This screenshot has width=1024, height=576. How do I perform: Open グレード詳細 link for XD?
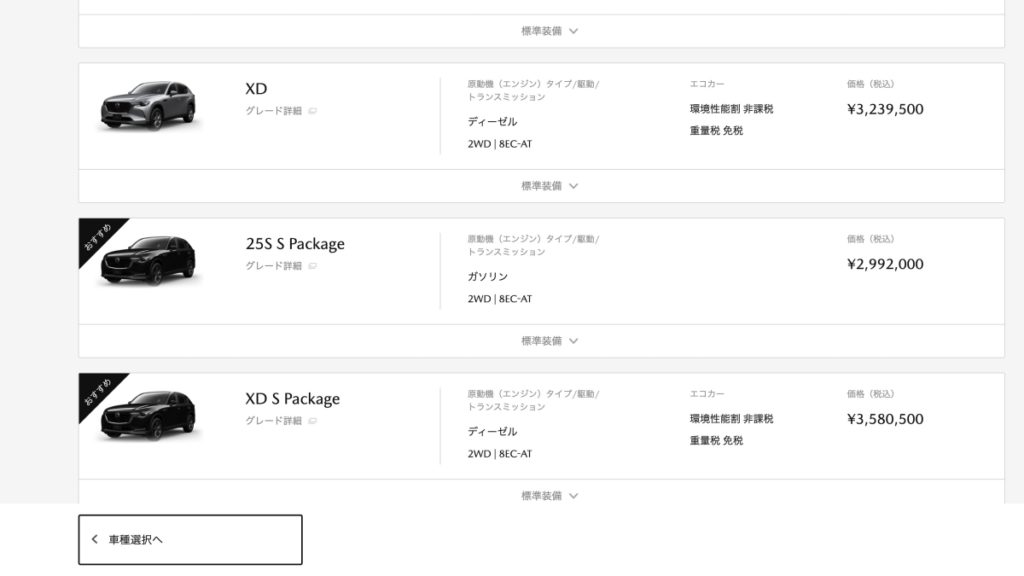(274, 111)
